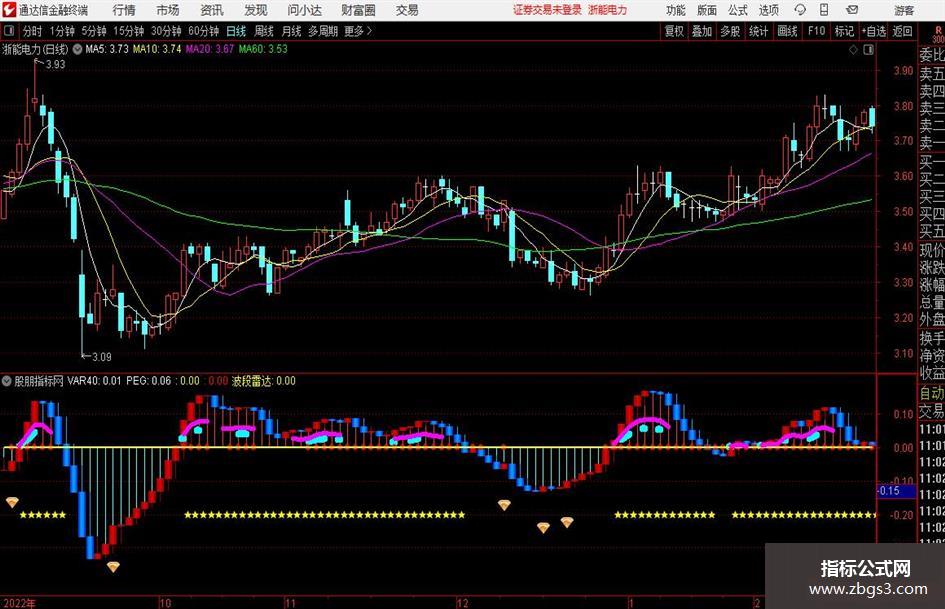The image size is (945, 609).
Task: Click the PEG: 0.06 indicator value
Action: pos(148,381)
